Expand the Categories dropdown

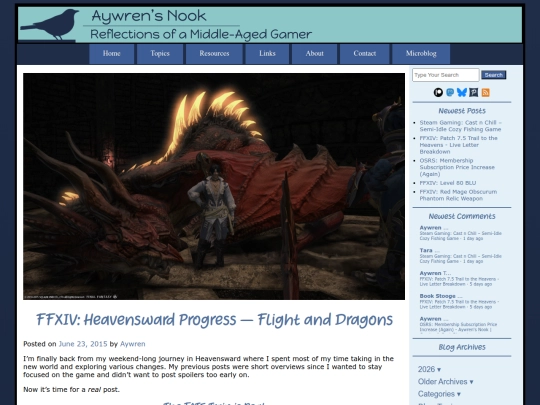(x=439, y=394)
